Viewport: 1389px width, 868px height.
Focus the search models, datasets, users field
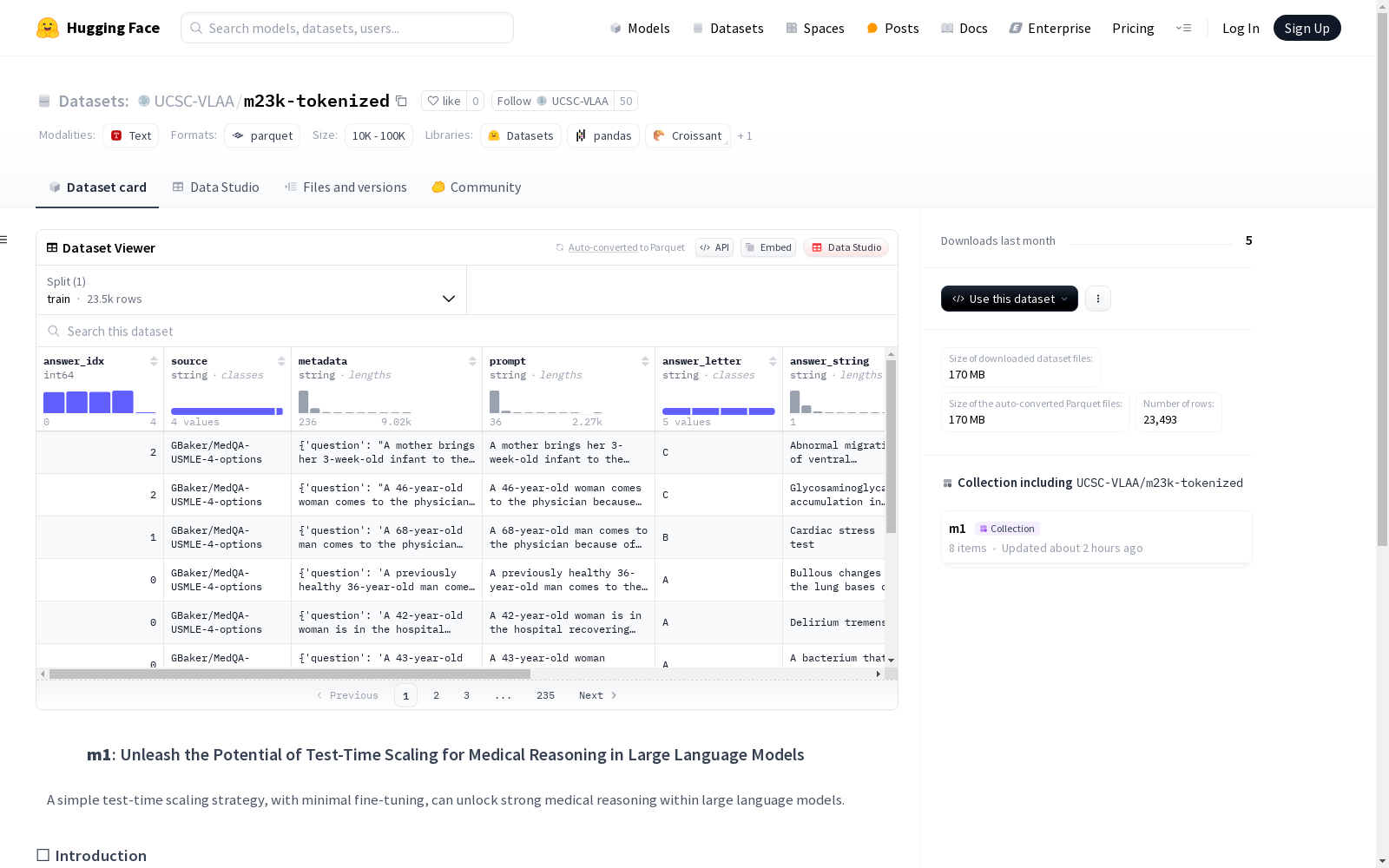(347, 28)
